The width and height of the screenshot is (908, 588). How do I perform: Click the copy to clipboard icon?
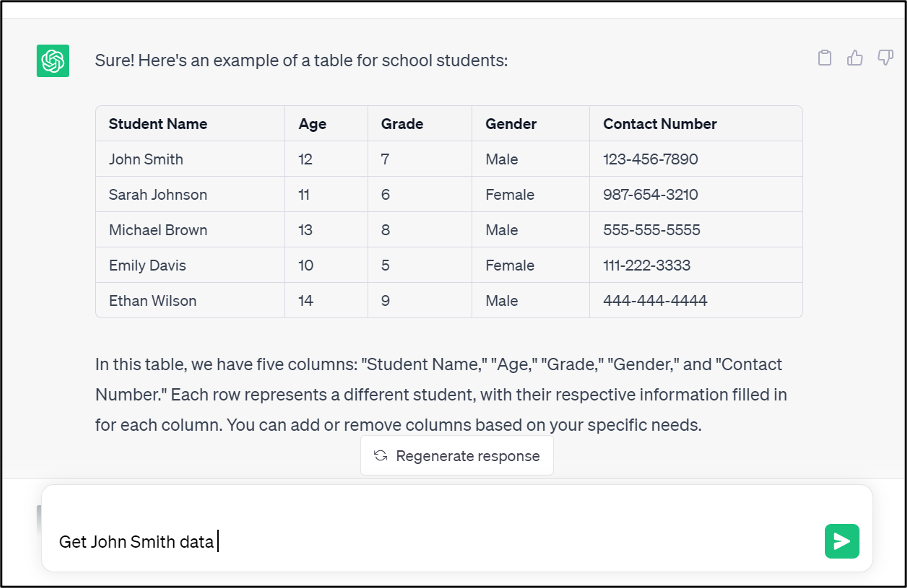click(x=825, y=58)
